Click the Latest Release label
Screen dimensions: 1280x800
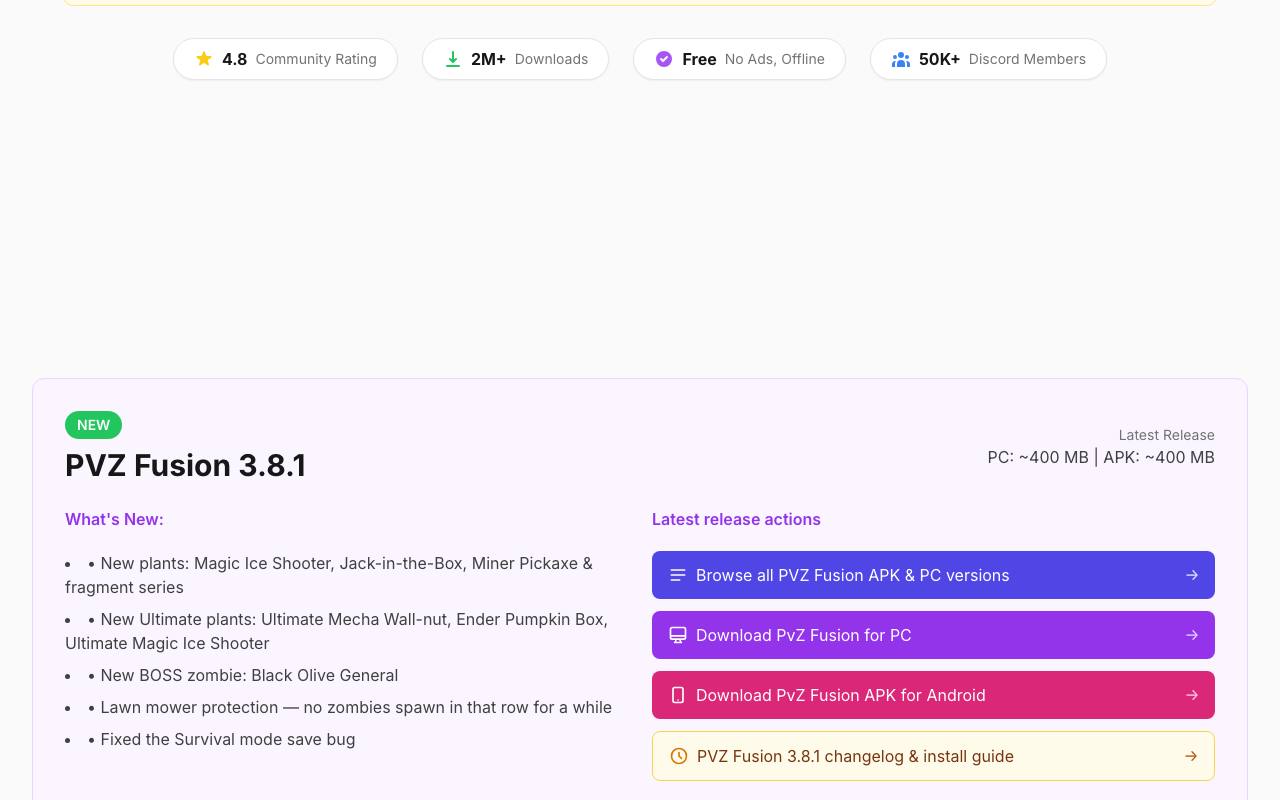[x=1166, y=435]
